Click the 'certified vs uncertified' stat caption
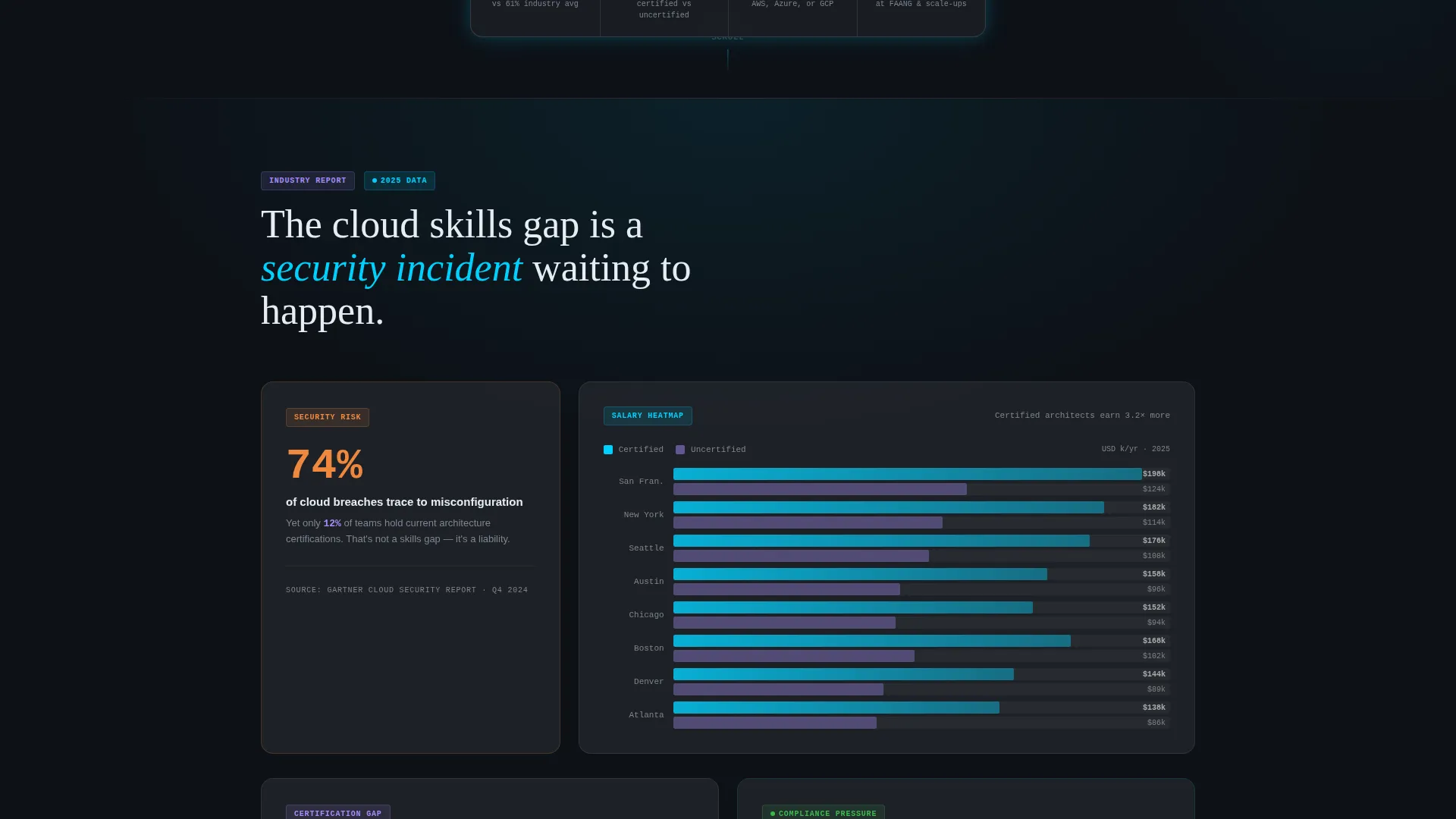 [664, 9]
